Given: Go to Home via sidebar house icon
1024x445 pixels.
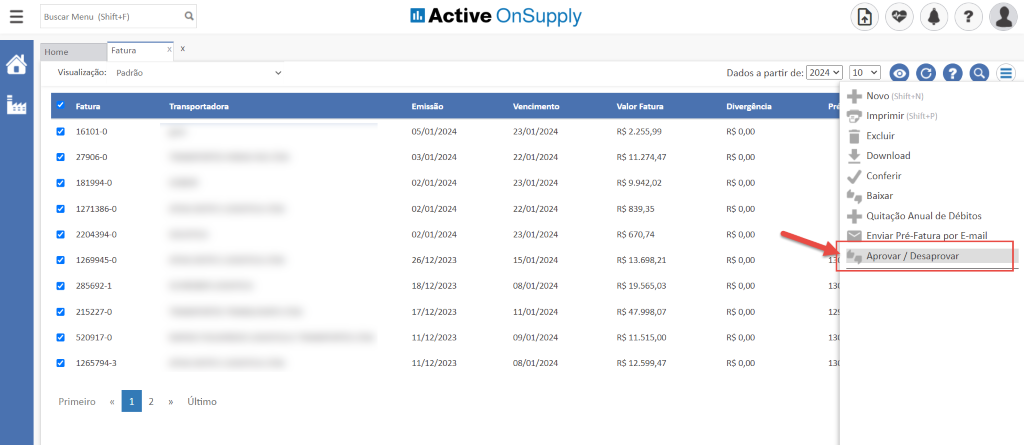Looking at the screenshot, I should pos(16,65).
